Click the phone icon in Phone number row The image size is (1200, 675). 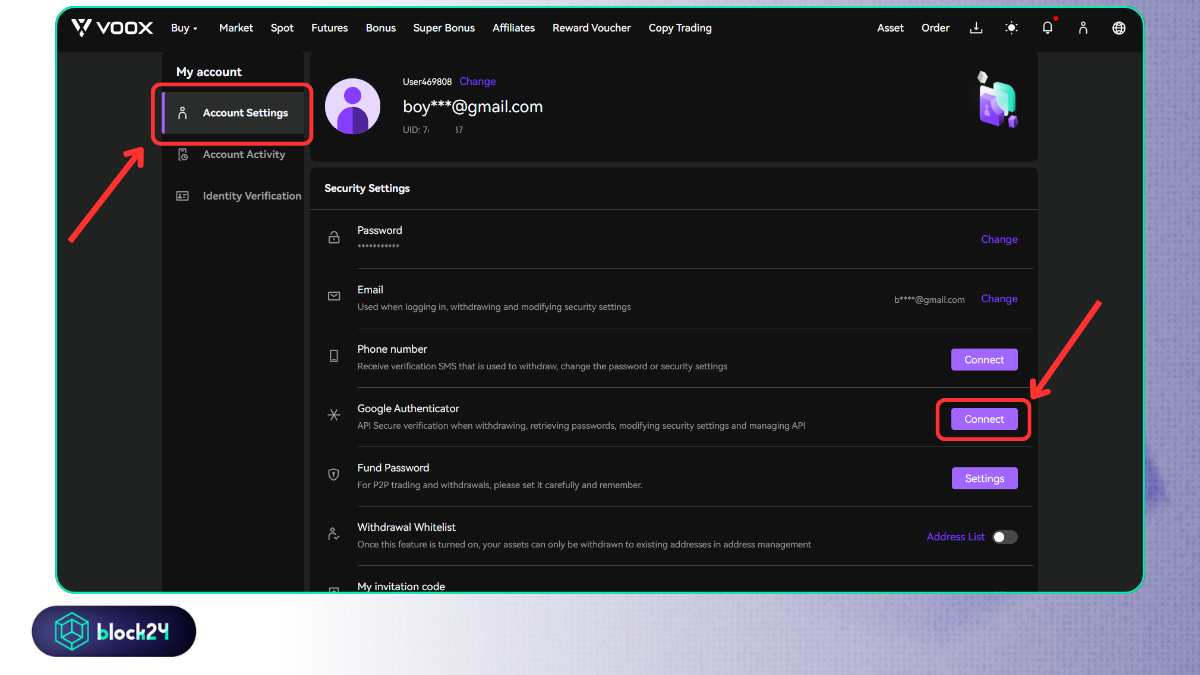coord(334,356)
